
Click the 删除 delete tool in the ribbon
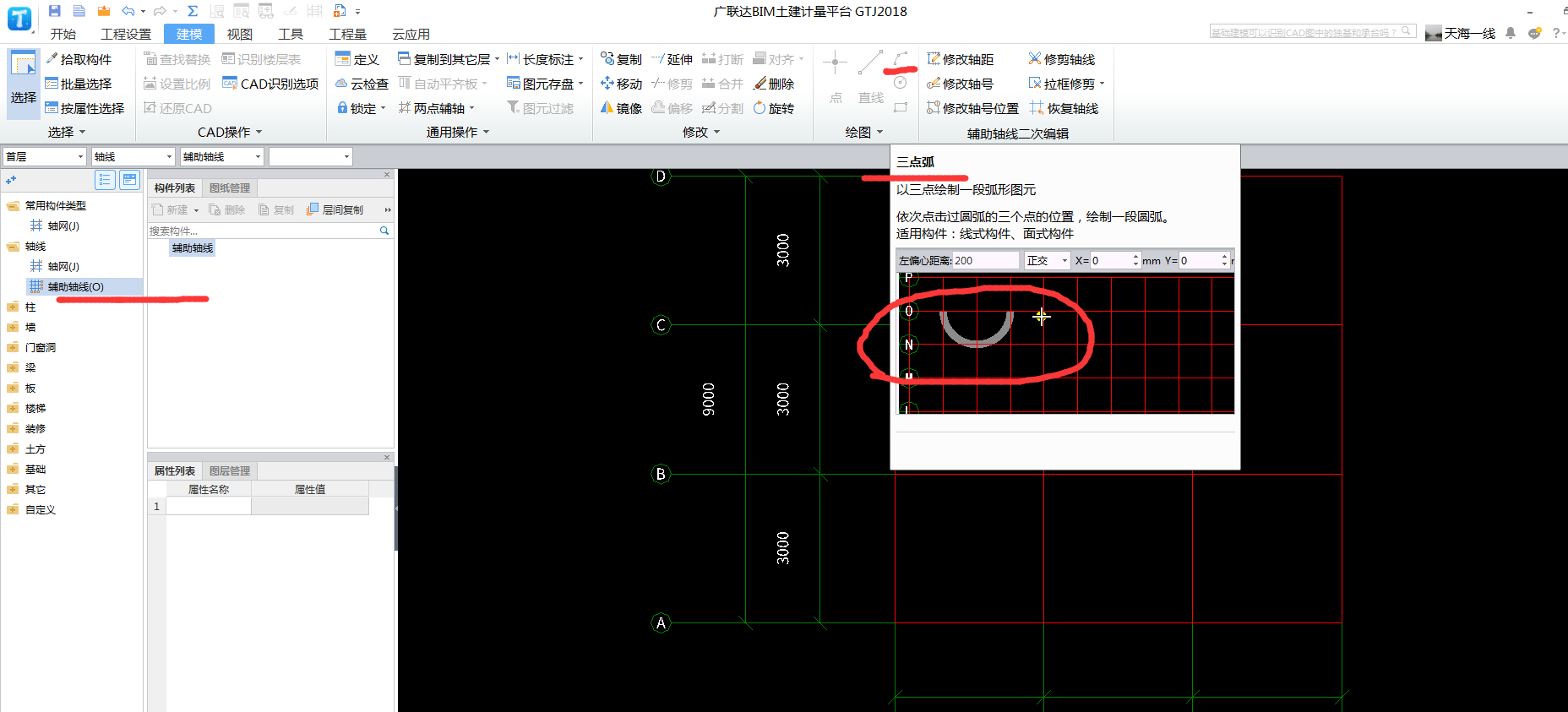click(x=774, y=84)
